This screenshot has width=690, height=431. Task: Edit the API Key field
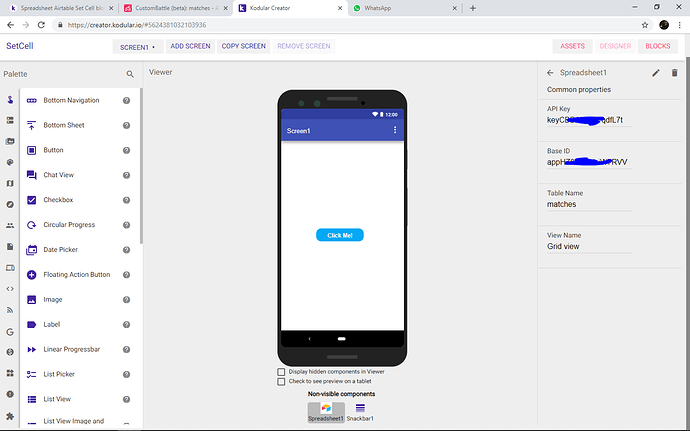(x=589, y=120)
